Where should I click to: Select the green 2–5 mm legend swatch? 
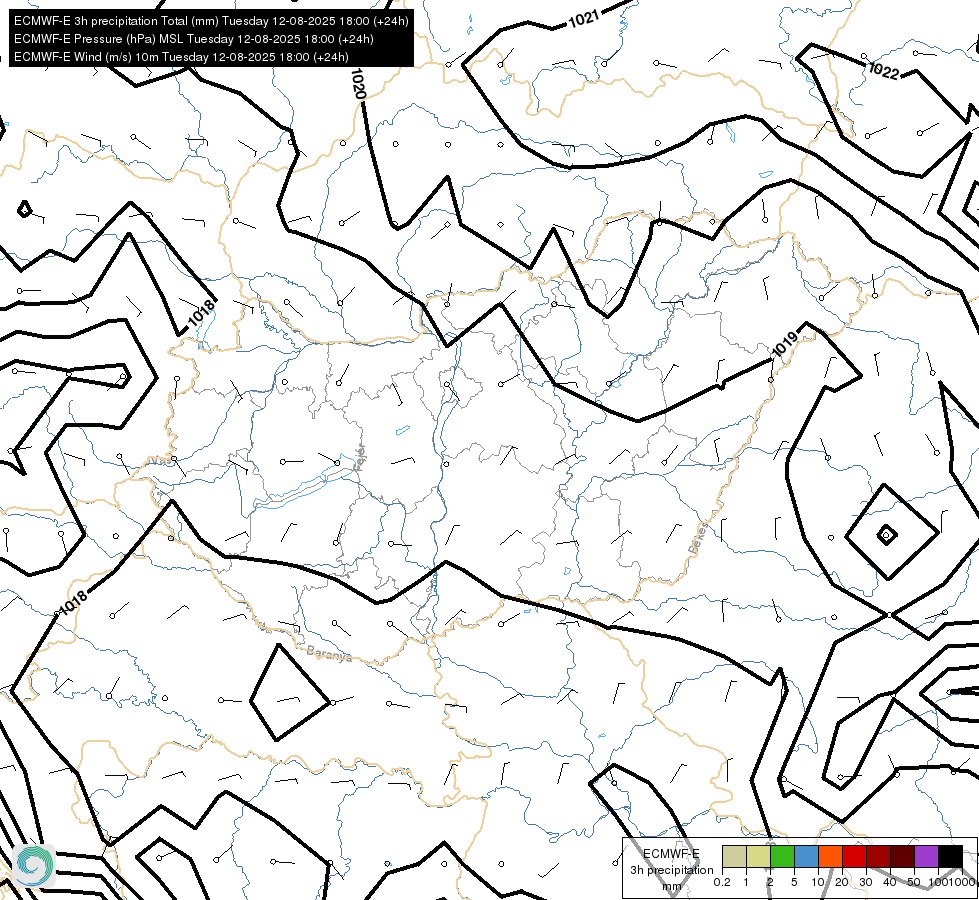pyautogui.click(x=782, y=856)
